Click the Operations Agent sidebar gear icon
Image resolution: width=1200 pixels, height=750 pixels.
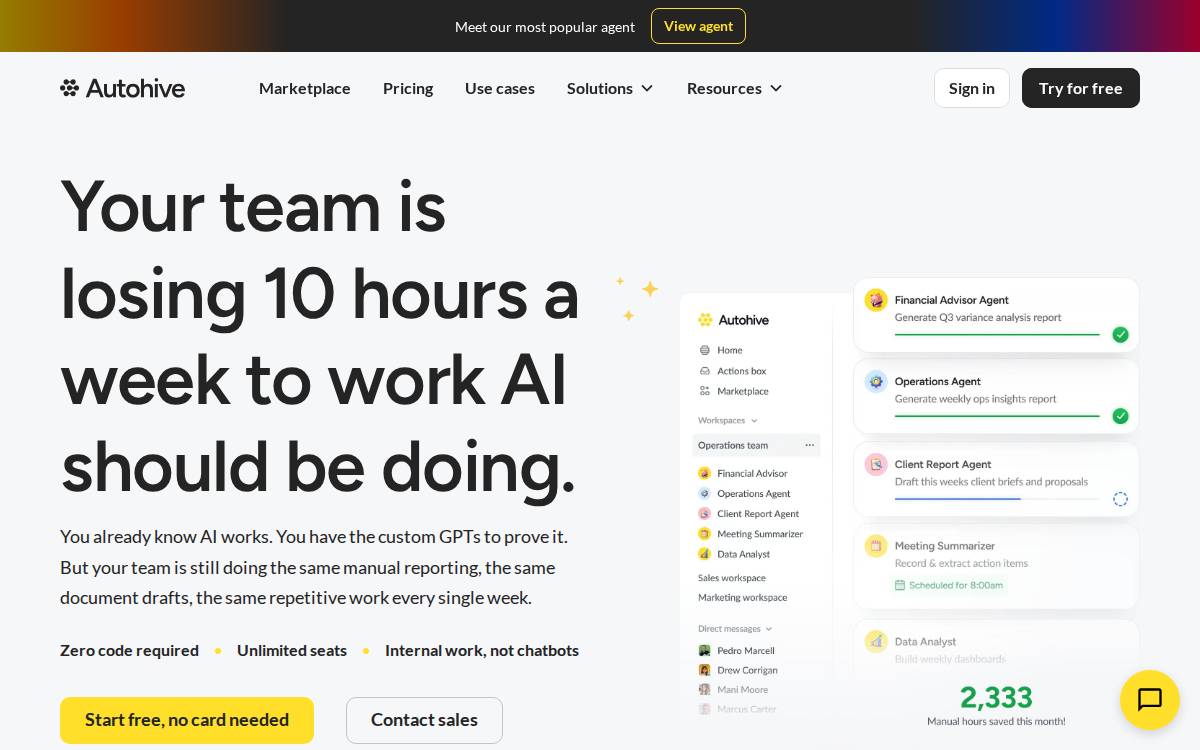coord(704,494)
